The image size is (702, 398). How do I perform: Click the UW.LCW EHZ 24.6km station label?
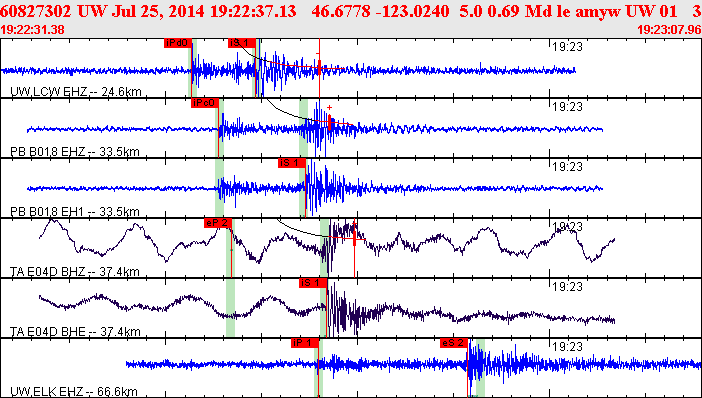tap(76, 92)
